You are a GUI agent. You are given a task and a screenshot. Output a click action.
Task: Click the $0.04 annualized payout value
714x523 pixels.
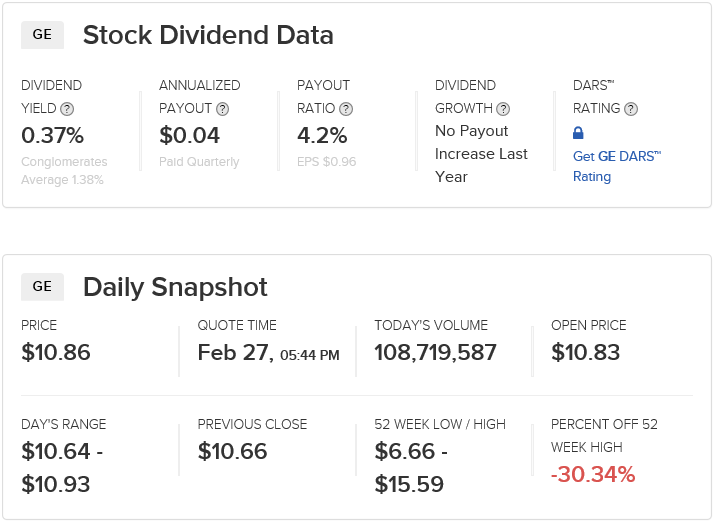pyautogui.click(x=189, y=135)
